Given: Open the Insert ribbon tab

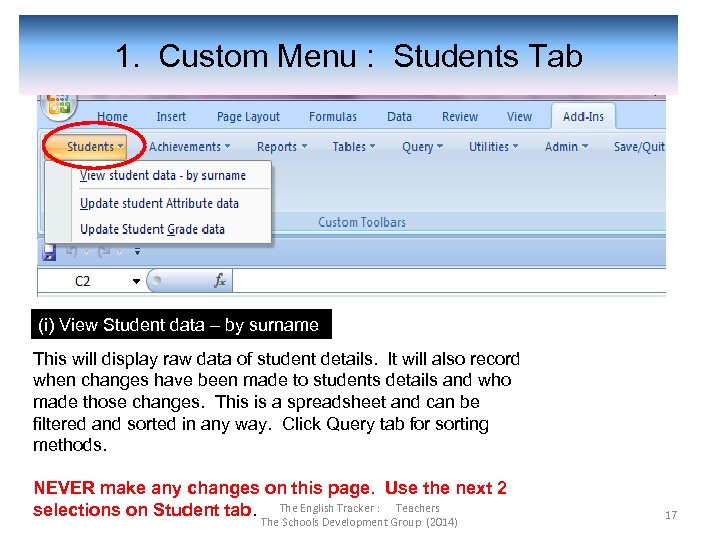Looking at the screenshot, I should coord(171,117).
